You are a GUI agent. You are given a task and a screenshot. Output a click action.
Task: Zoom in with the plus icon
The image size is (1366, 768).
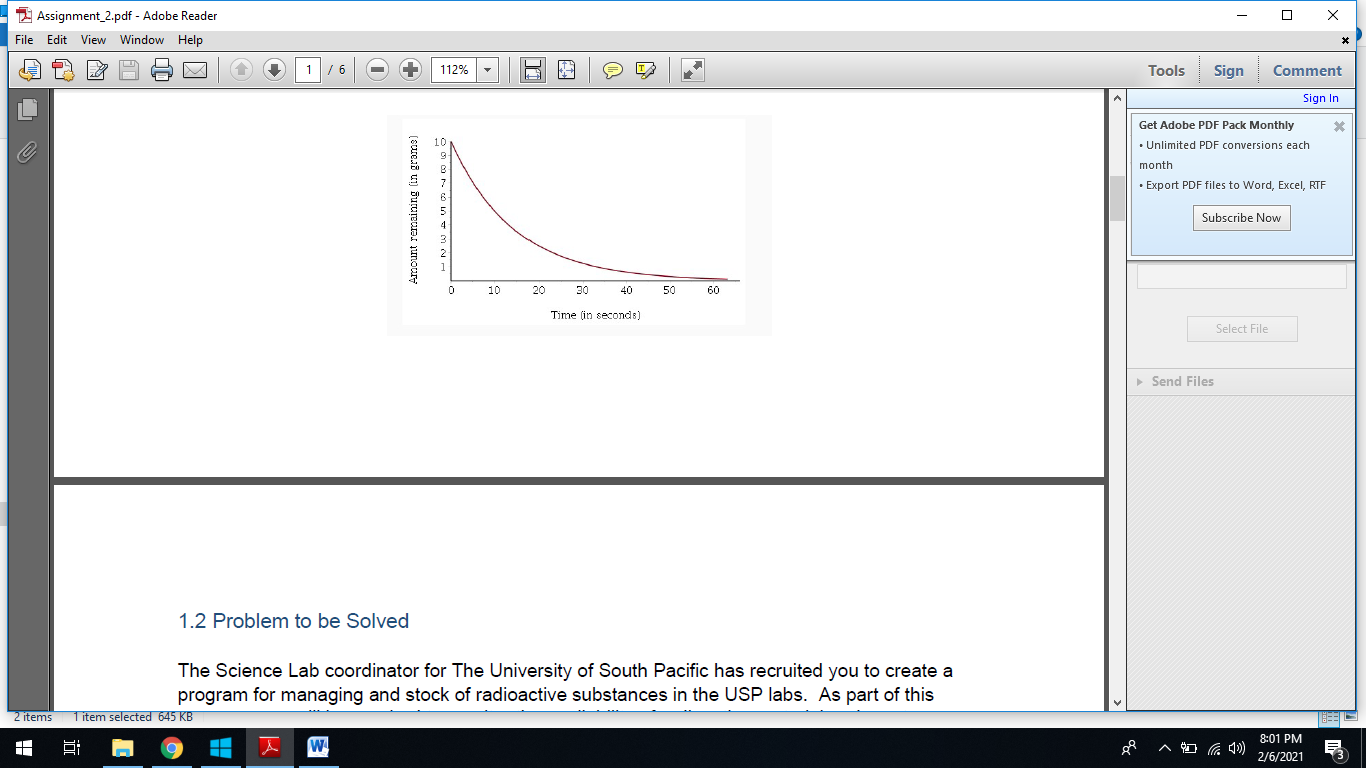pos(410,70)
